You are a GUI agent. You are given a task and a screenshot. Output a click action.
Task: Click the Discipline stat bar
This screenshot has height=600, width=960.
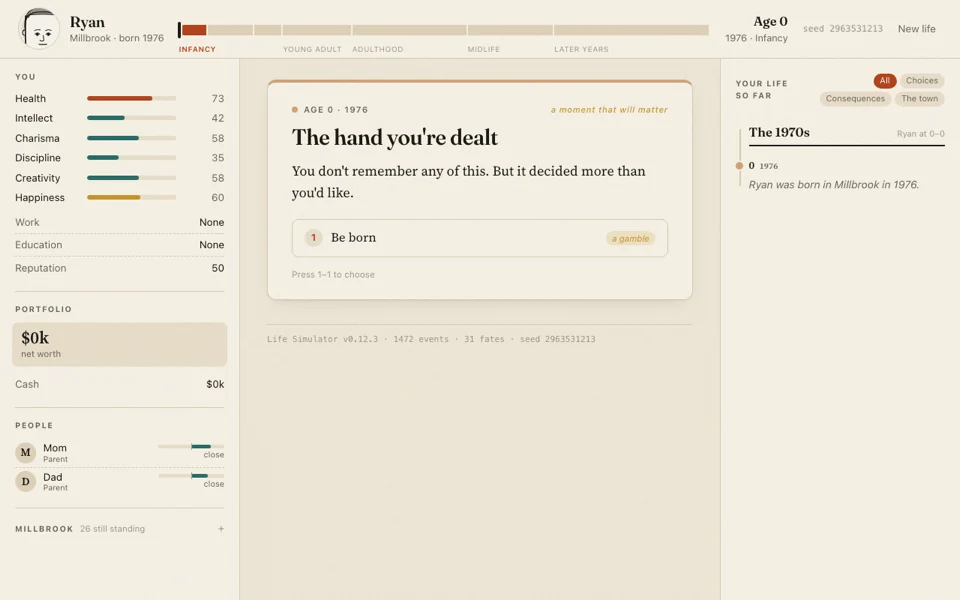pyautogui.click(x=131, y=157)
